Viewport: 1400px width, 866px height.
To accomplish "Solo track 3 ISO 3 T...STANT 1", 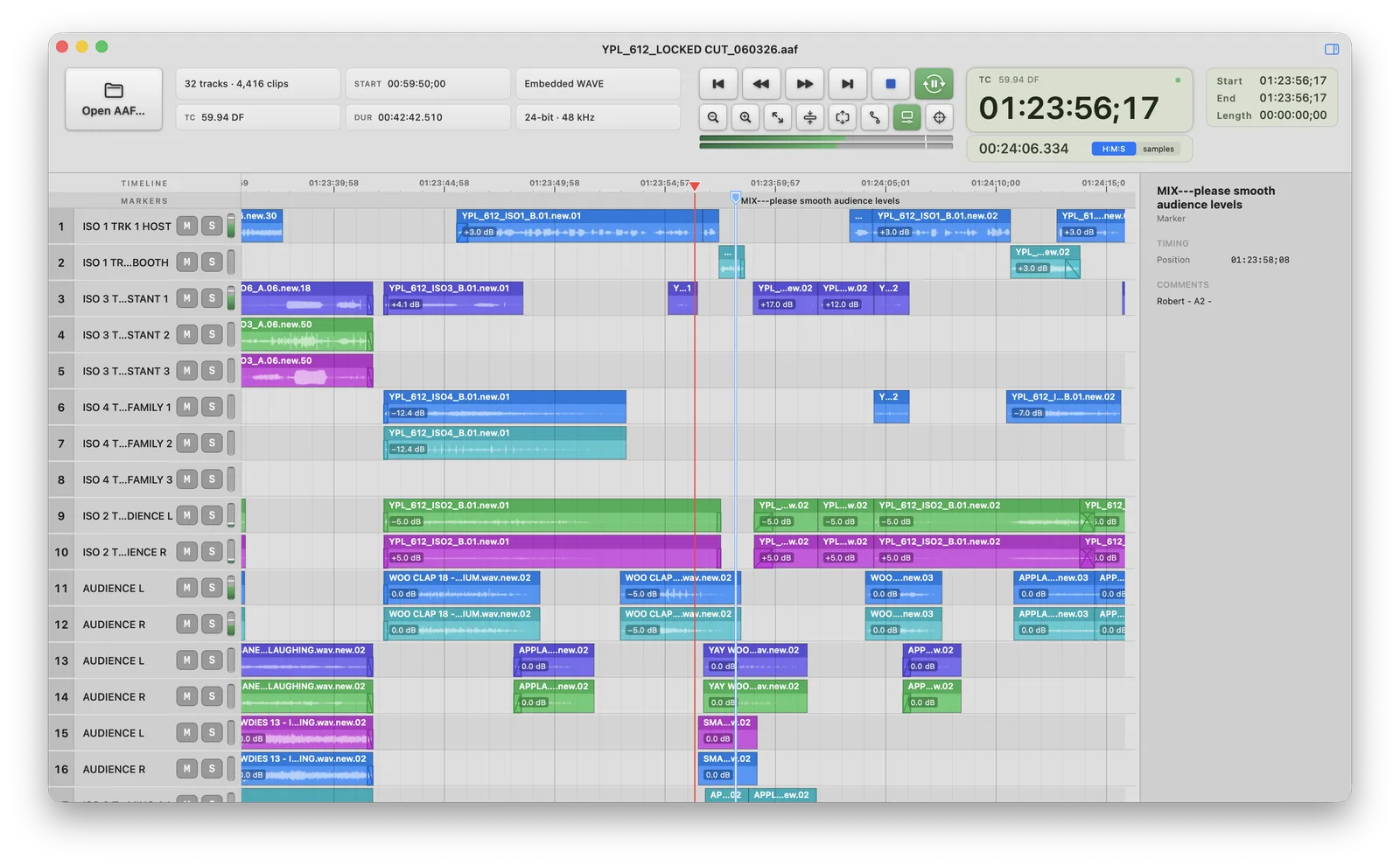I will [212, 298].
